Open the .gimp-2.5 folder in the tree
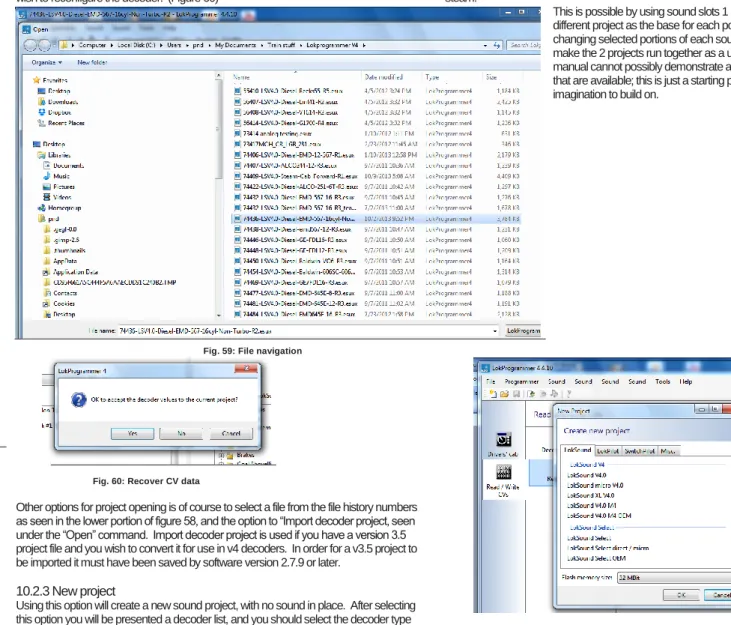The width and height of the screenshot is (731, 625). tap(62, 240)
